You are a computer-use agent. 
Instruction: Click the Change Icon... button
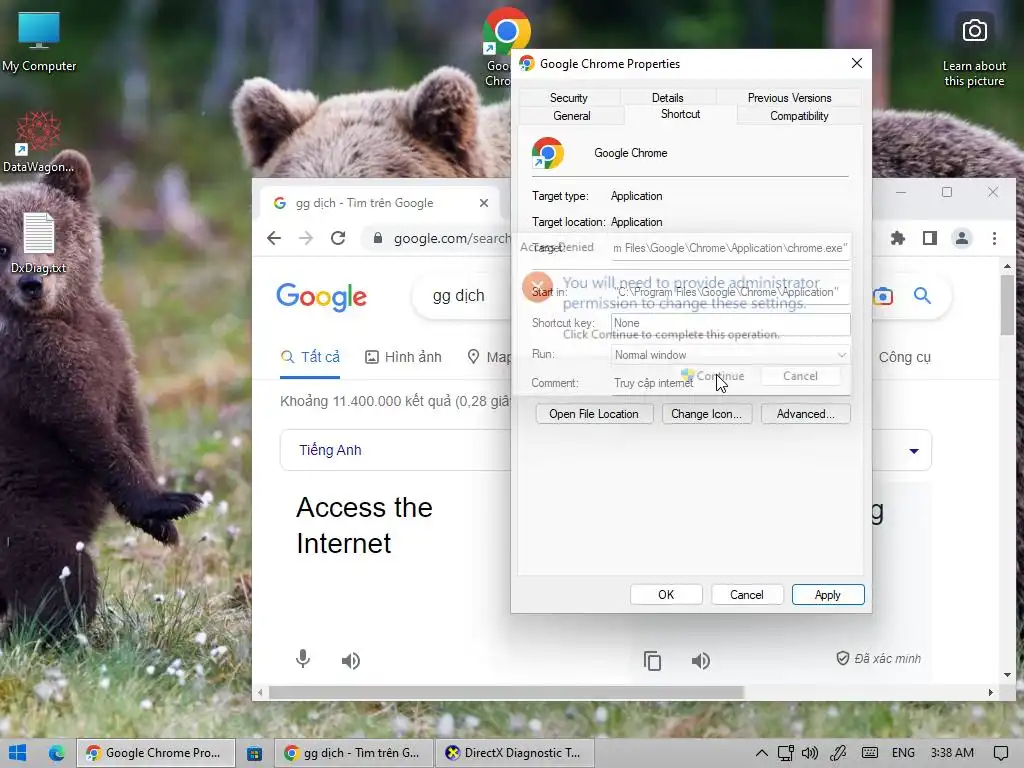coord(707,414)
